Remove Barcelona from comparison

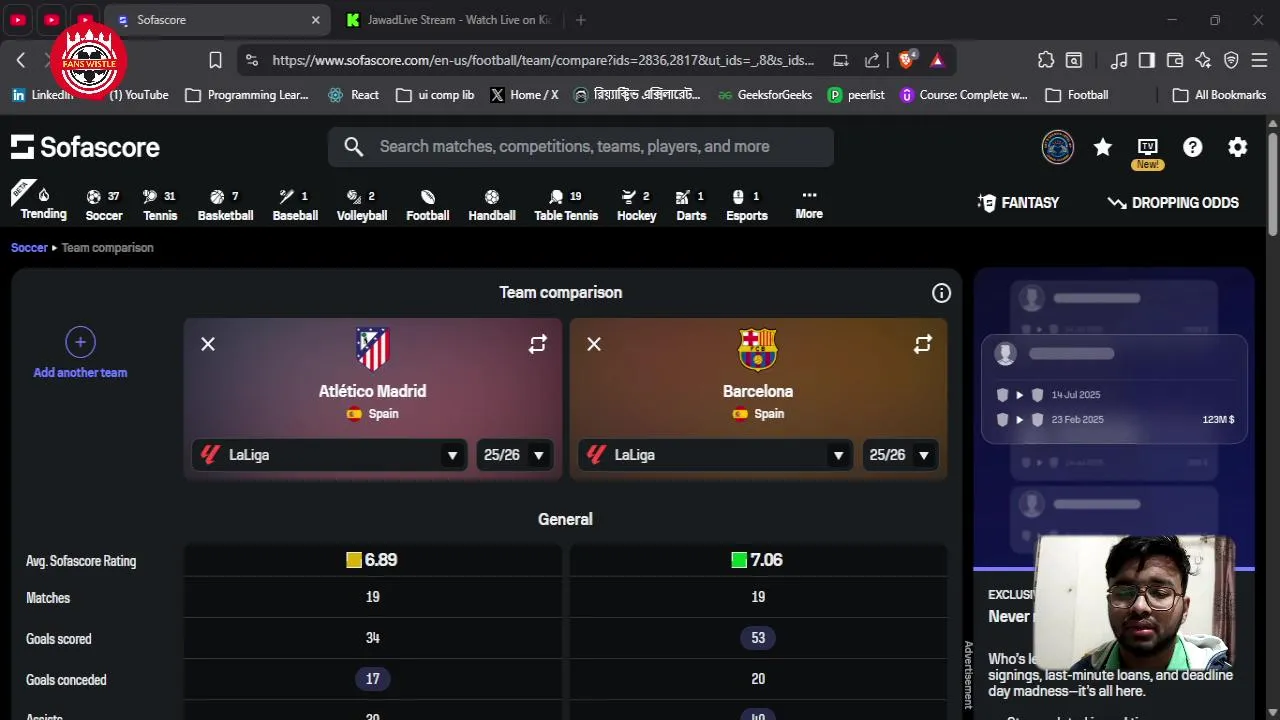point(594,344)
